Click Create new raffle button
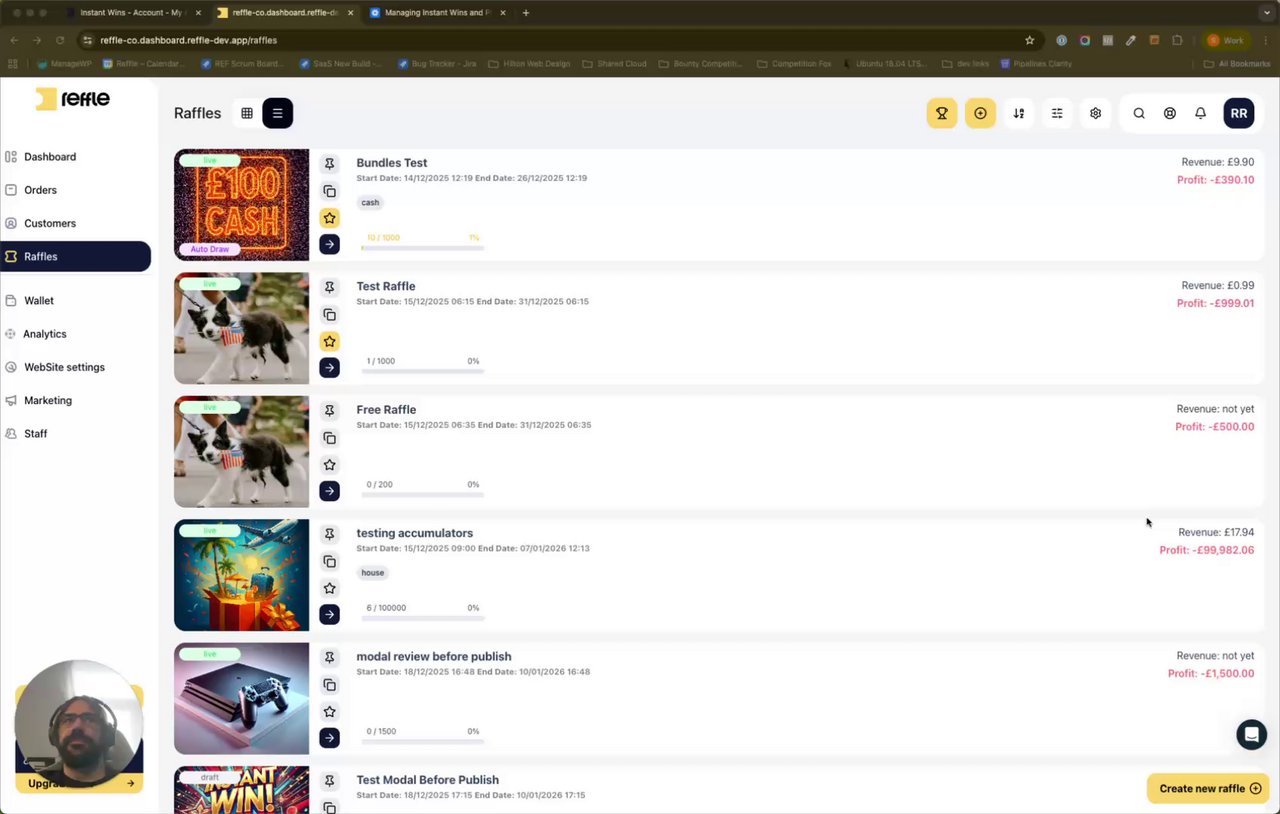Screen dimensions: 1280x814 point(1208,788)
